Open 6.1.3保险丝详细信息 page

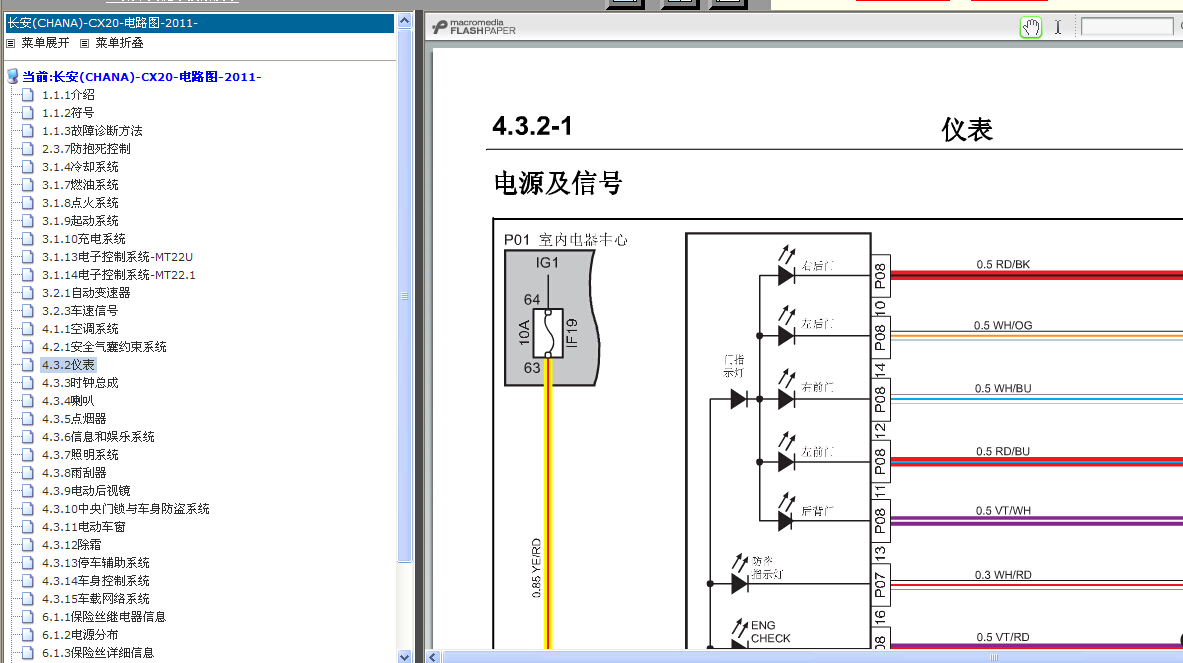[98, 653]
